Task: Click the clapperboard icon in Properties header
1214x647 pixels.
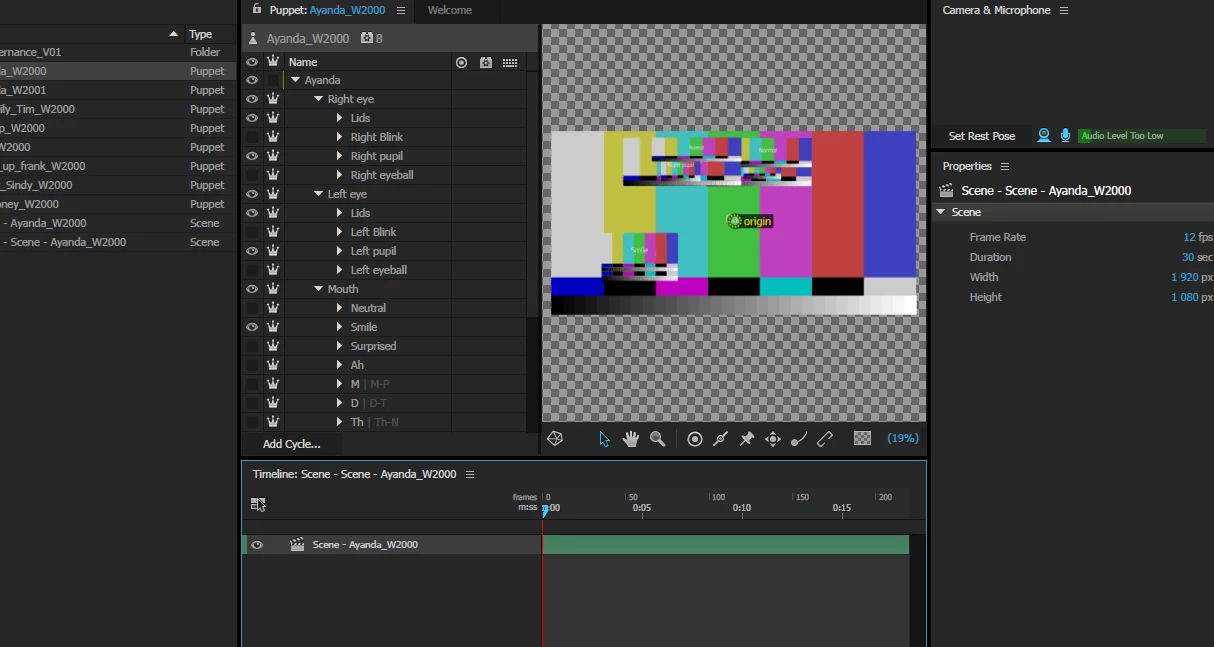Action: coord(946,190)
